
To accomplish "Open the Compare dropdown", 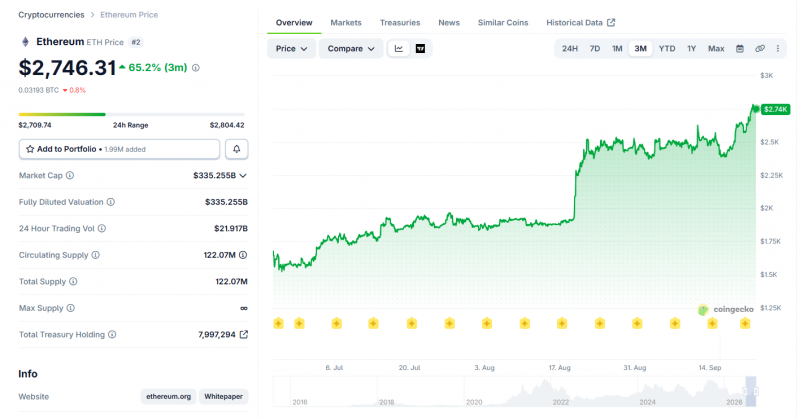I will pos(351,48).
